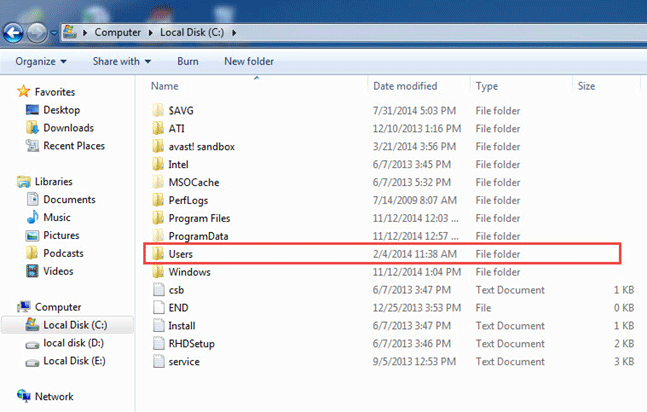647x412 pixels.
Task: Open the Podcasts library folder icon
Action: pos(32,253)
